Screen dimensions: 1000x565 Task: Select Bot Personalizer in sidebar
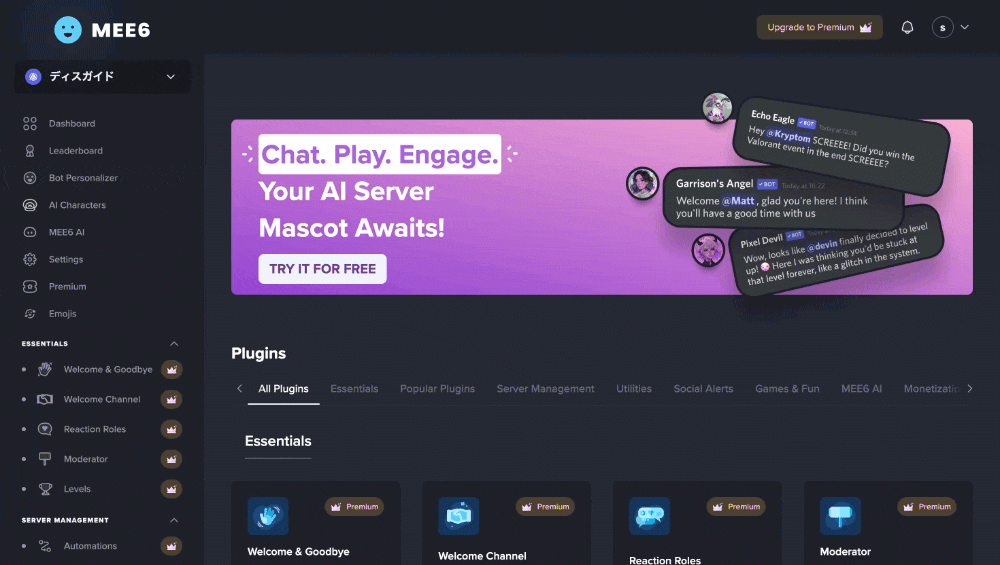tap(83, 178)
